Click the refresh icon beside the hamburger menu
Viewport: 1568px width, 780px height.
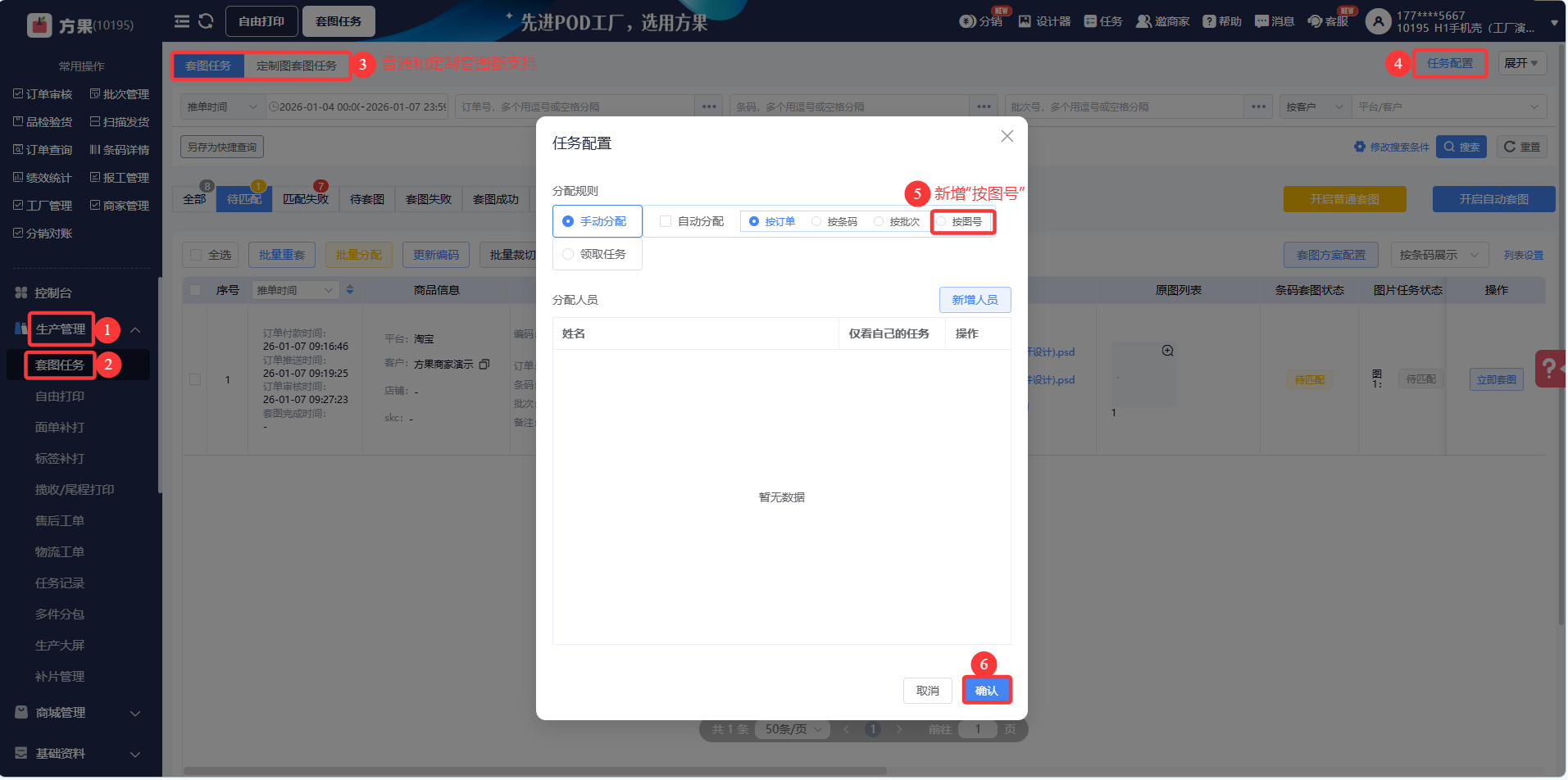(206, 21)
